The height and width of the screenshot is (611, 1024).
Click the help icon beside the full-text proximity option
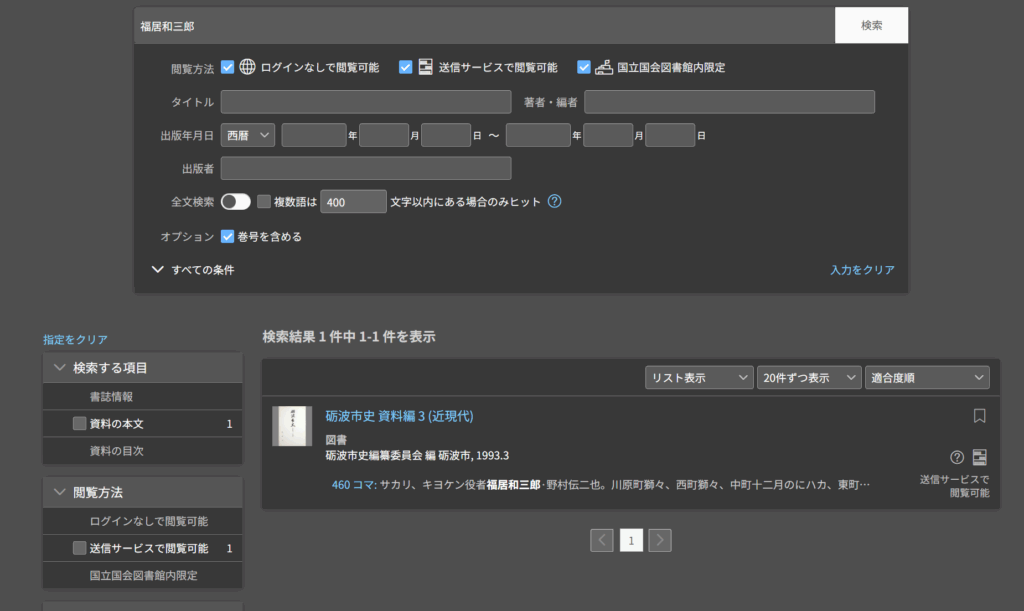click(554, 201)
